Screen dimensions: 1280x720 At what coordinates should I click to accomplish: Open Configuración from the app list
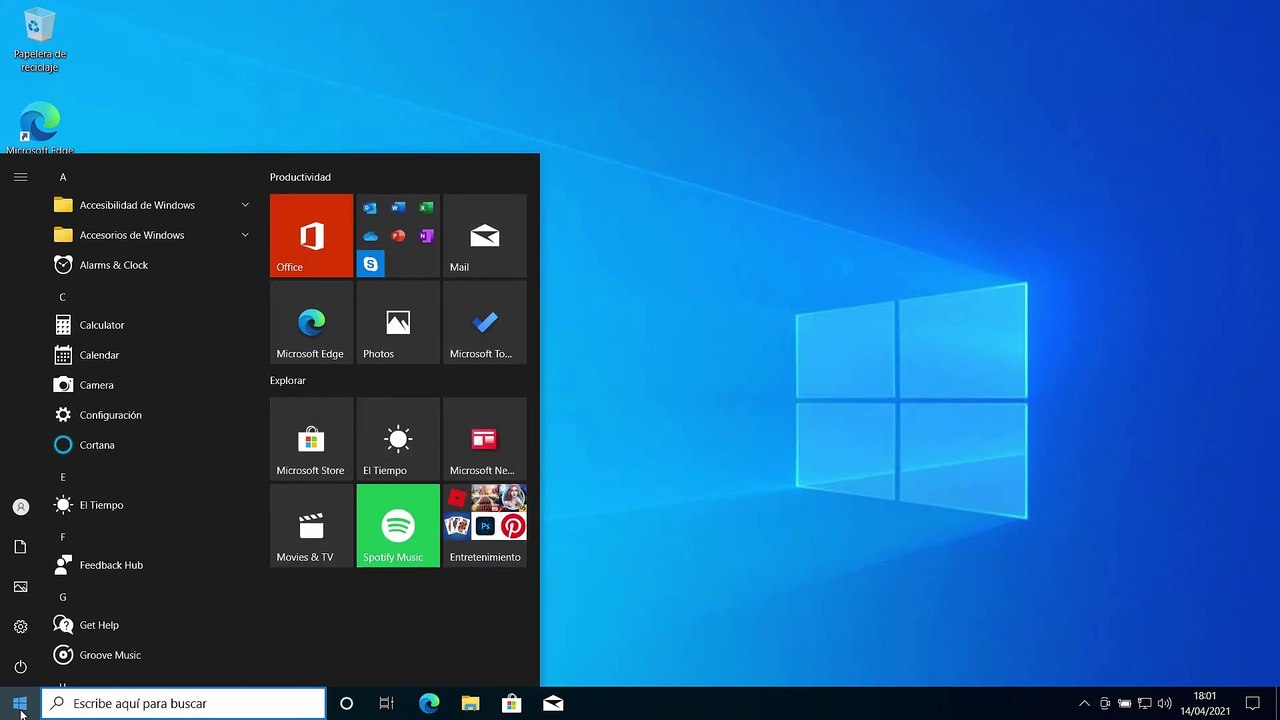coord(150,415)
